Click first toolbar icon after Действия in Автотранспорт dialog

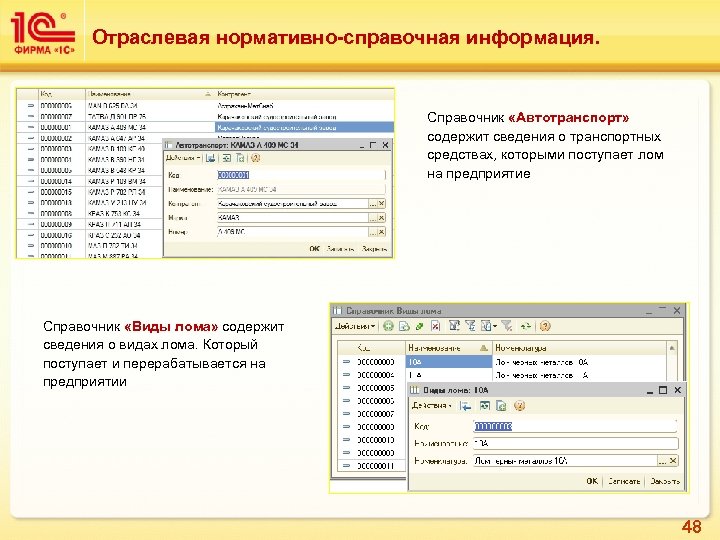210,158
